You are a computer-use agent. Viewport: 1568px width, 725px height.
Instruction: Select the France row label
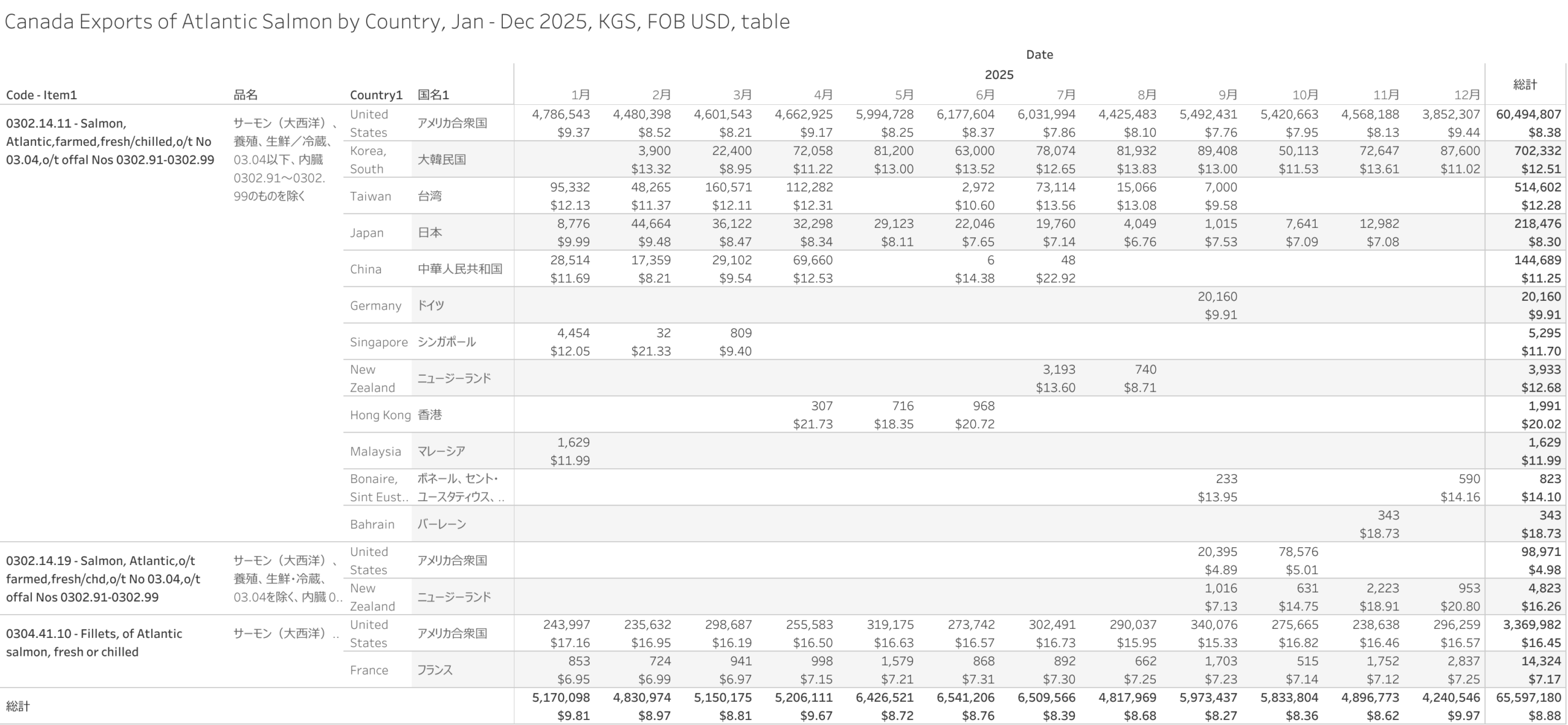click(x=369, y=670)
